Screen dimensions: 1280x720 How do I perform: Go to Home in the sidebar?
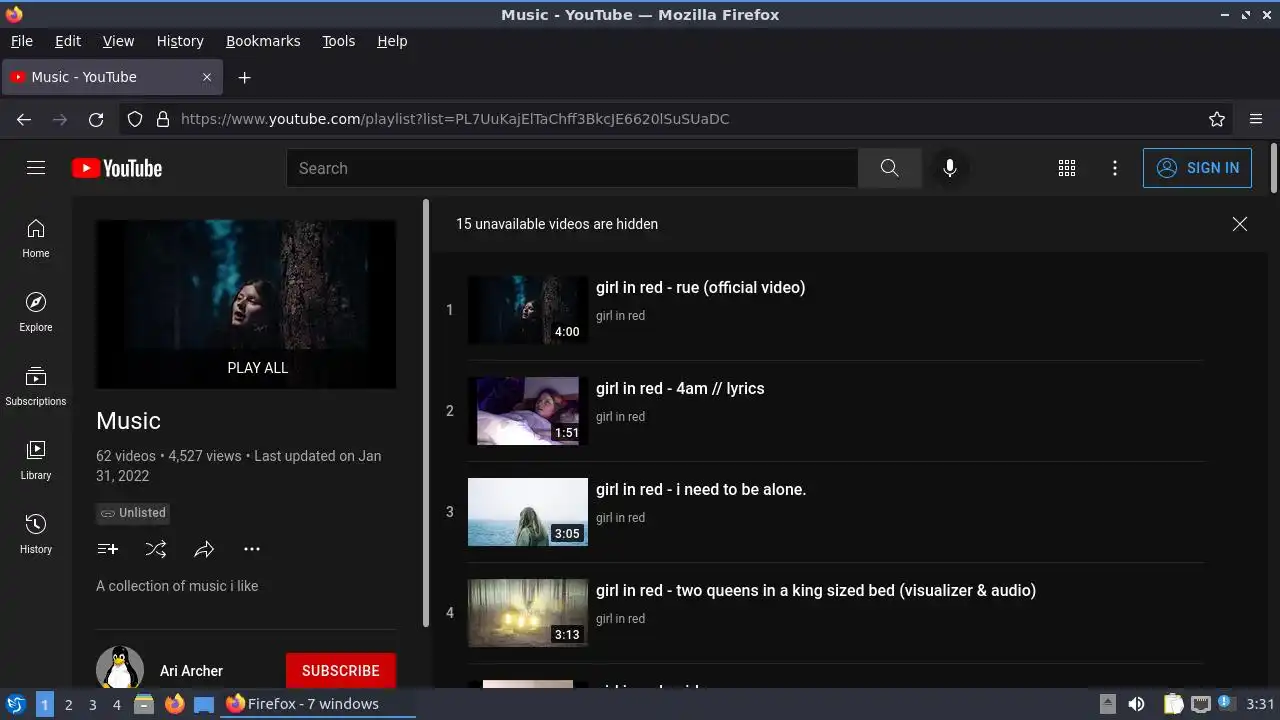pos(36,238)
